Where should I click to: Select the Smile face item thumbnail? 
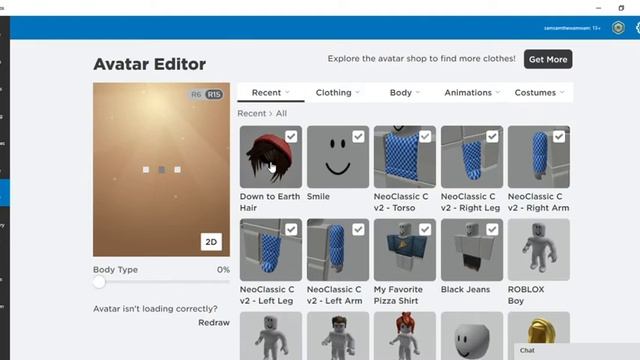tap(338, 157)
